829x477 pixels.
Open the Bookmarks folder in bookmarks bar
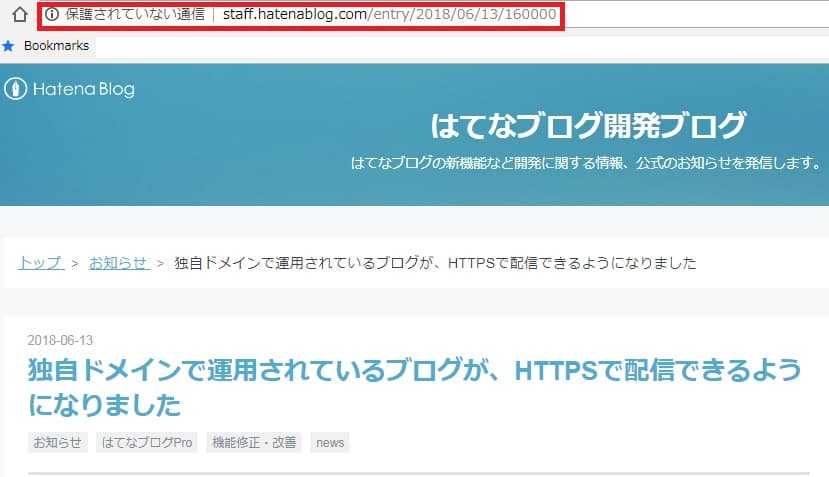click(57, 46)
